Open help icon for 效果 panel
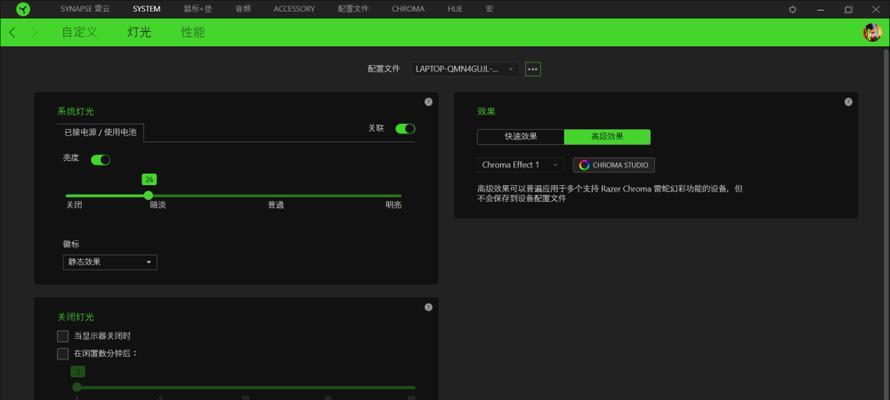Screen dimensions: 890x400 click(x=848, y=102)
